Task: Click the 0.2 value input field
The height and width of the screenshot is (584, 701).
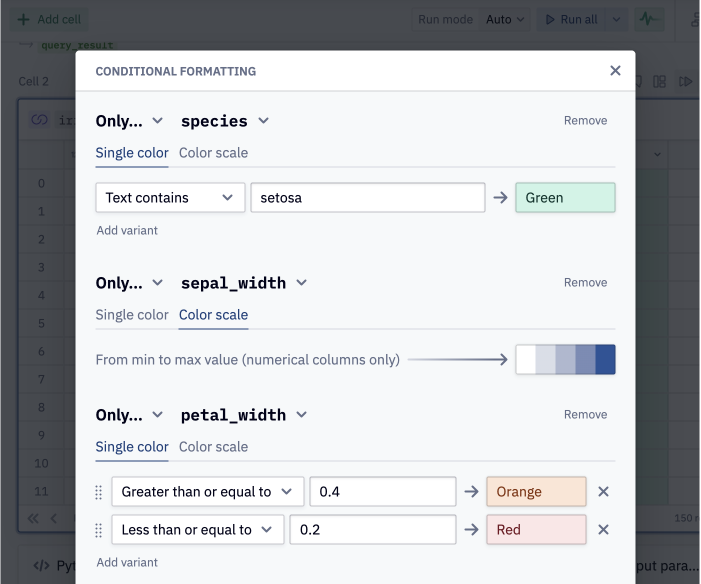Action: click(373, 530)
